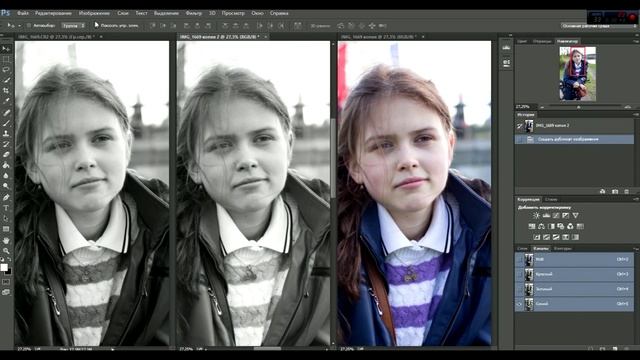The width and height of the screenshot is (640, 360).
Task: Select the Healing Brush tool
Action: 6,112
